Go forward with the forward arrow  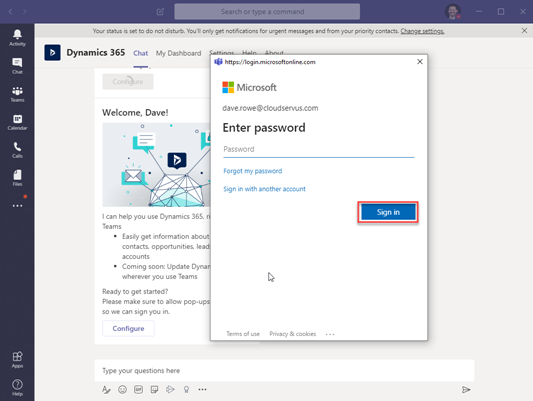pyautogui.click(x=24, y=12)
